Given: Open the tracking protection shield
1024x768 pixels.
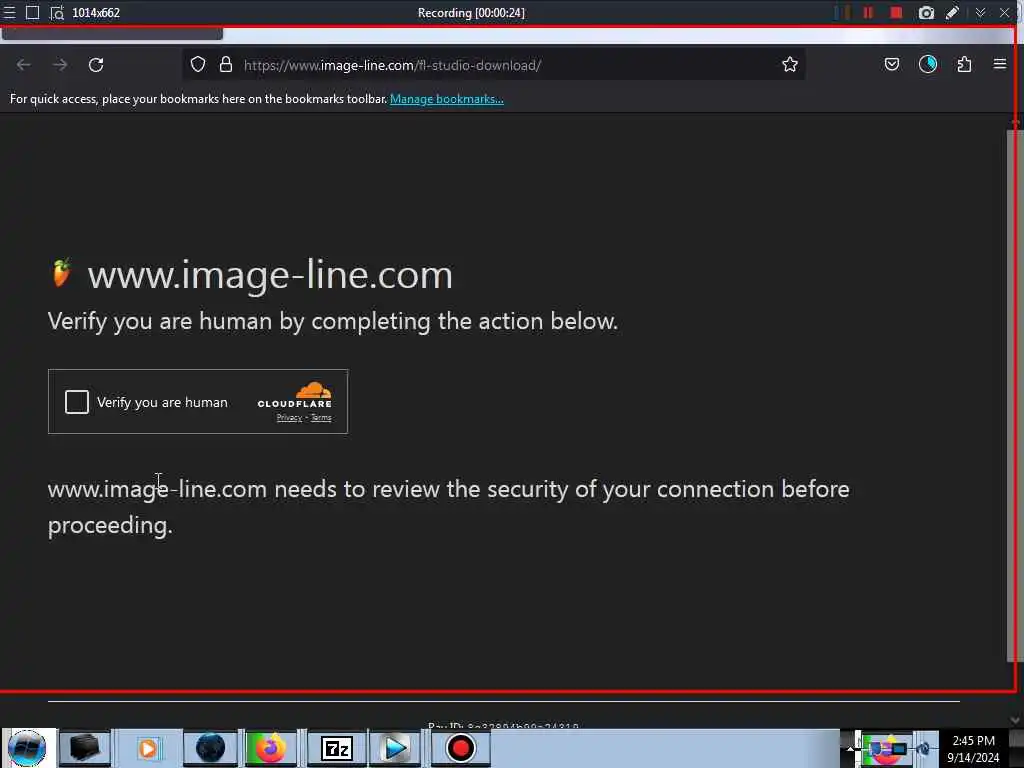Looking at the screenshot, I should [198, 64].
